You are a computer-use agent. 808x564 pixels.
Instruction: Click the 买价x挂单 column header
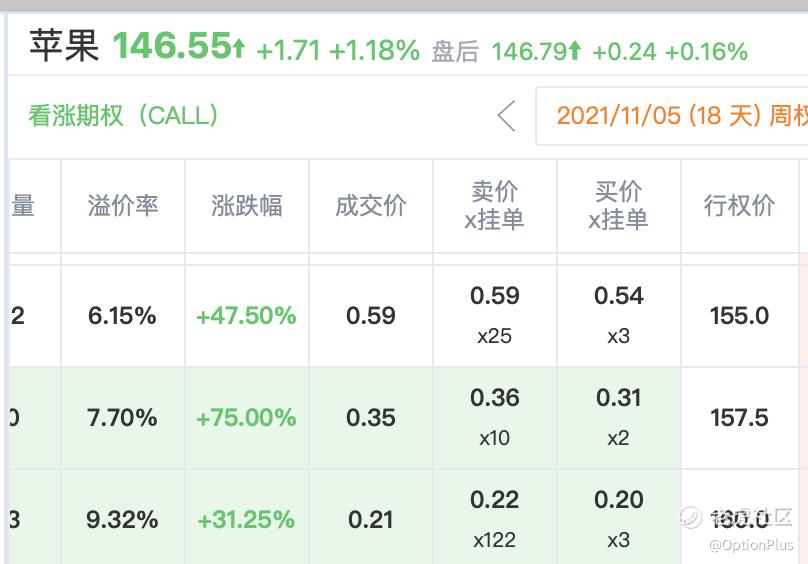[x=618, y=206]
